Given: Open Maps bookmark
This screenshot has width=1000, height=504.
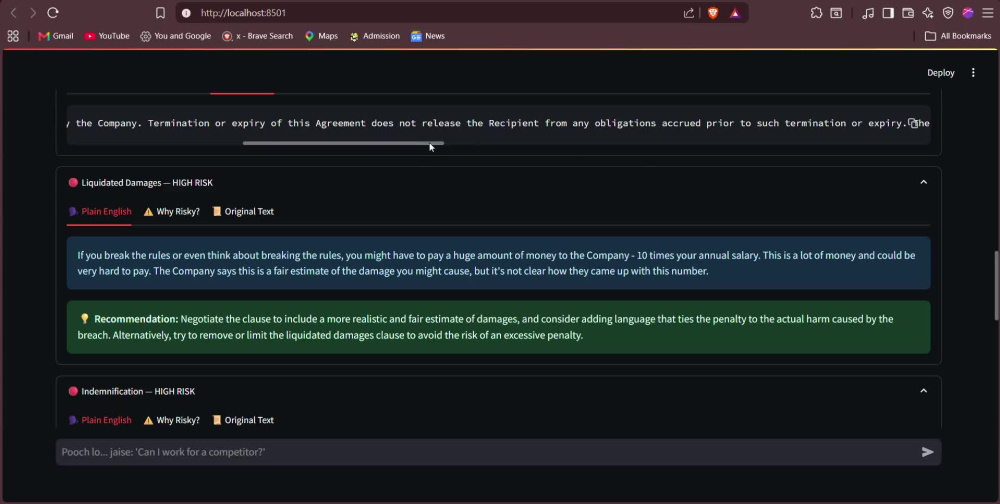Looking at the screenshot, I should pyautogui.click(x=321, y=36).
